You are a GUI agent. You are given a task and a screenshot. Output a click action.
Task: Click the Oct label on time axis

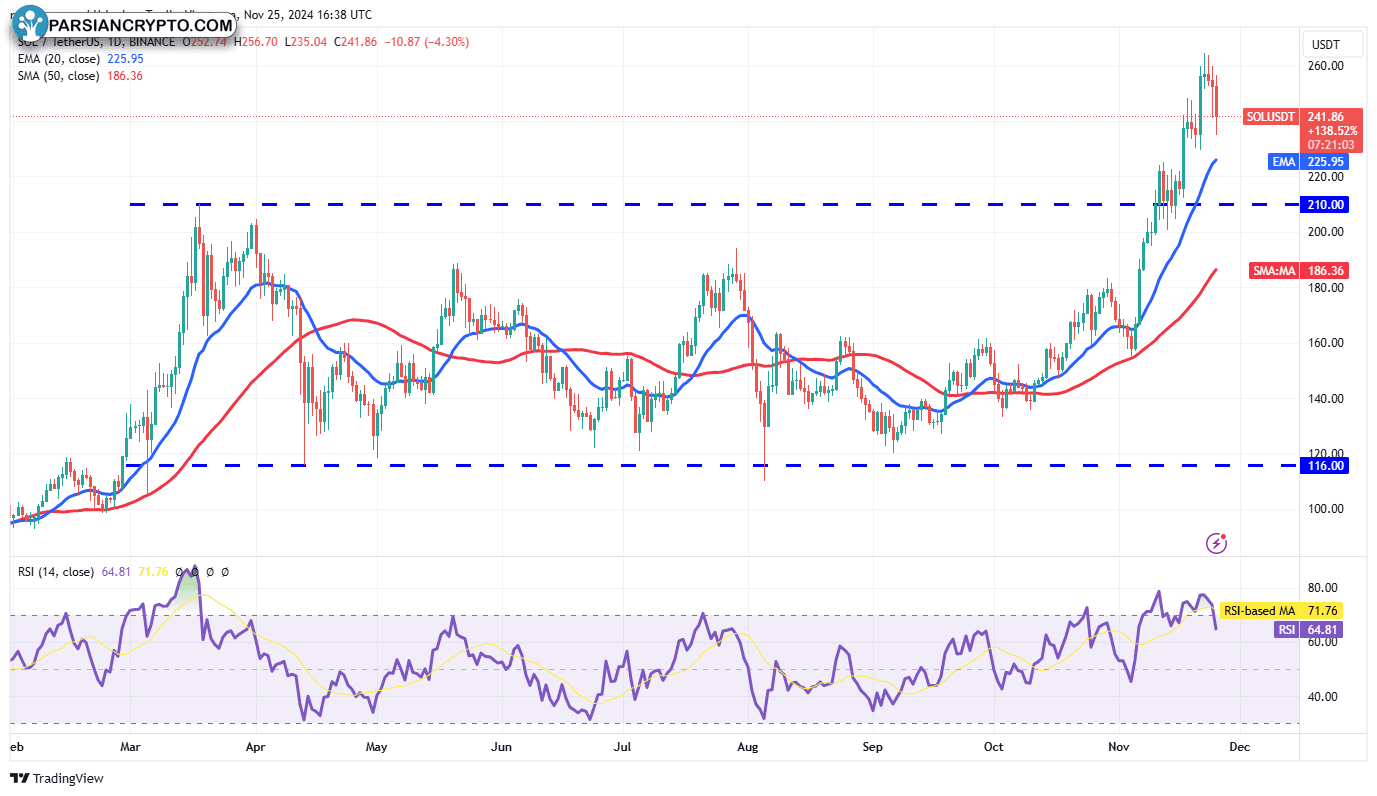click(x=993, y=747)
